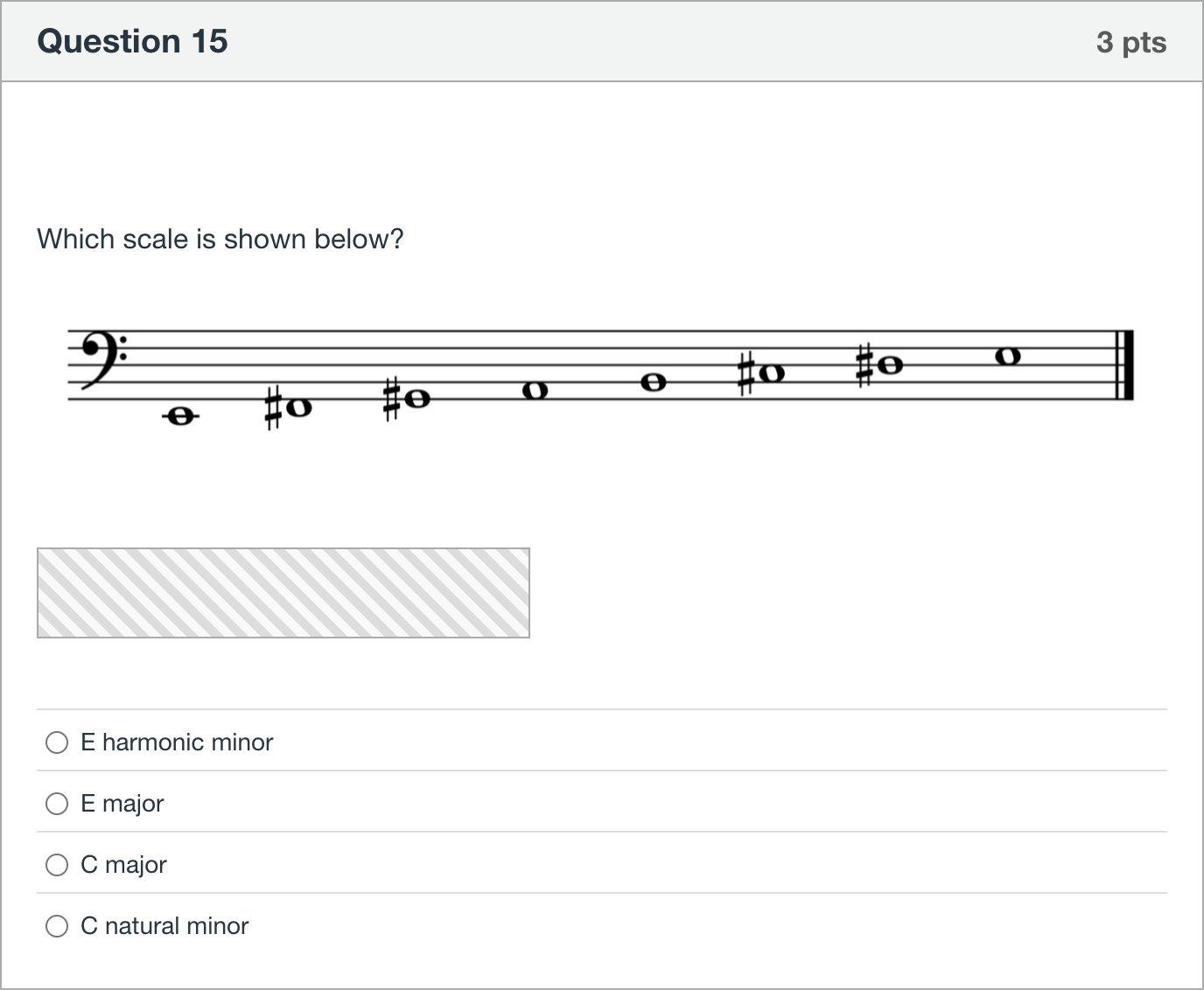Click the fifth whole note on the staff
Image resolution: width=1204 pixels, height=990 pixels.
(653, 382)
